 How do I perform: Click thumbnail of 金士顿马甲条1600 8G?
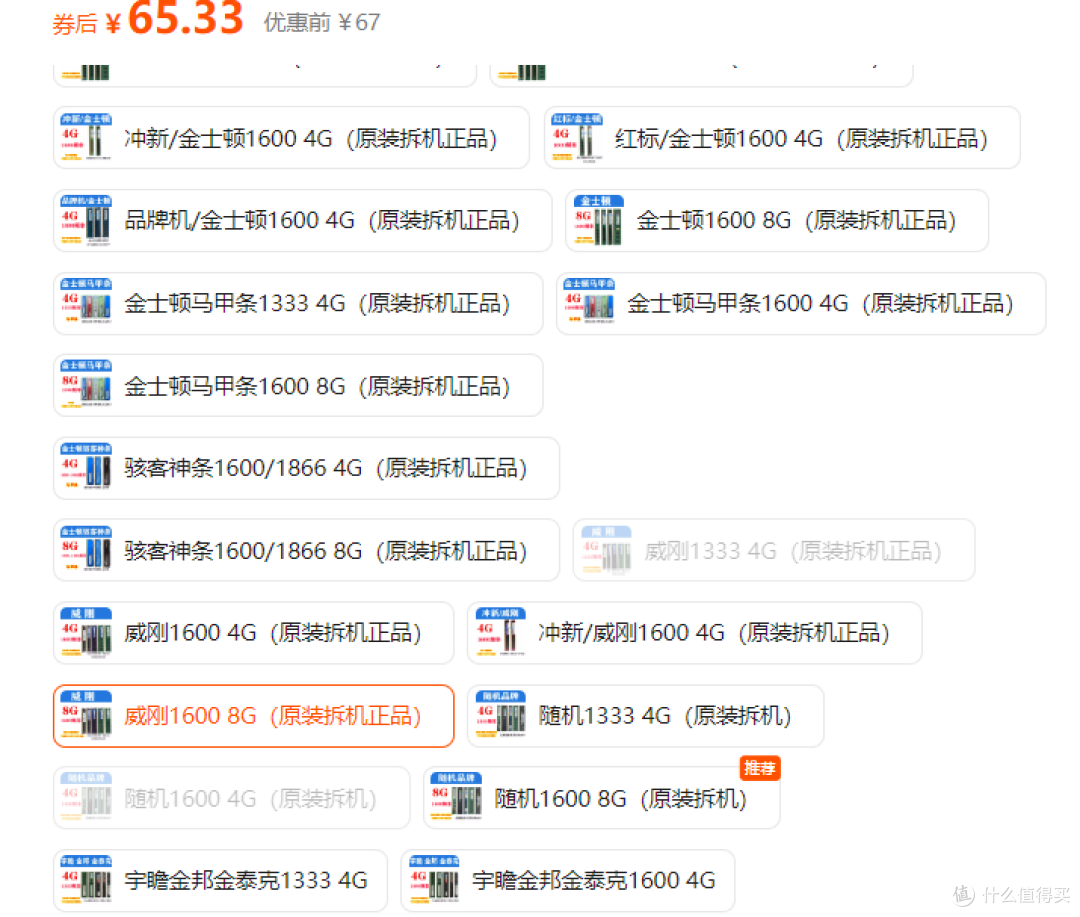86,385
